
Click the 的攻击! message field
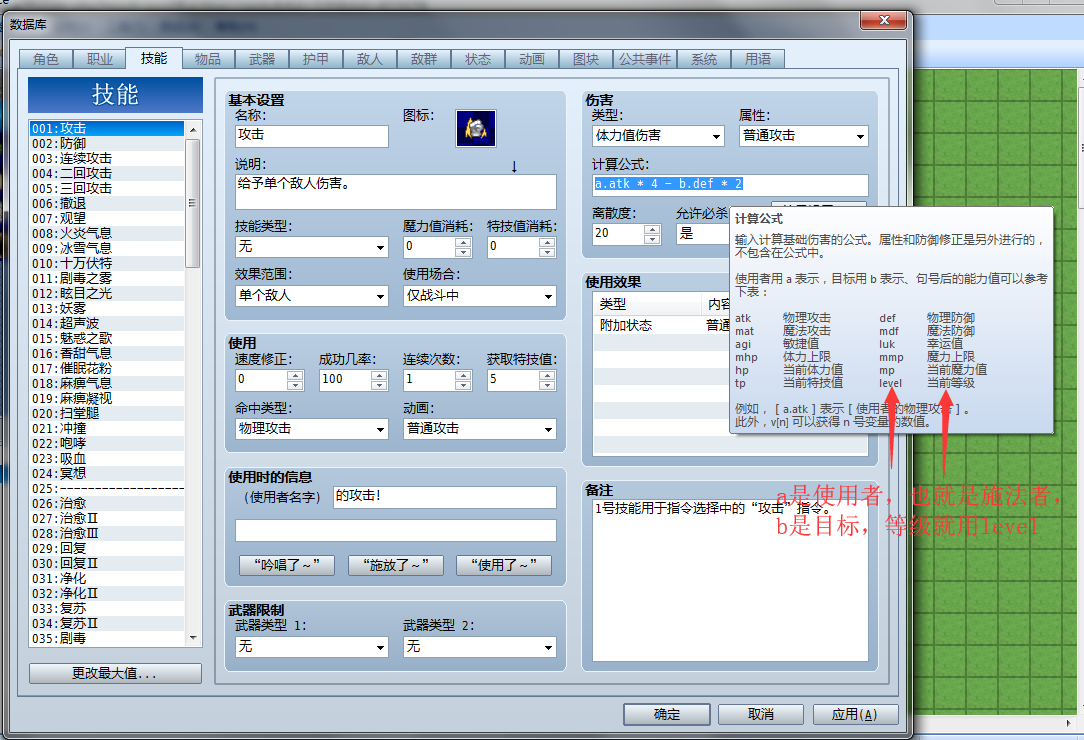[445, 497]
